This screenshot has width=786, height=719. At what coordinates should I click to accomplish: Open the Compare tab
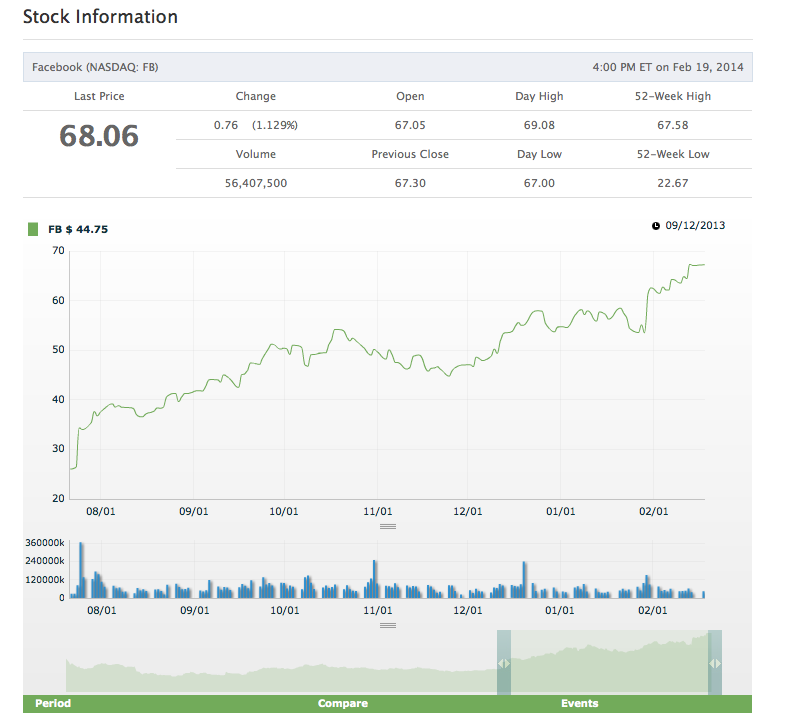342,703
